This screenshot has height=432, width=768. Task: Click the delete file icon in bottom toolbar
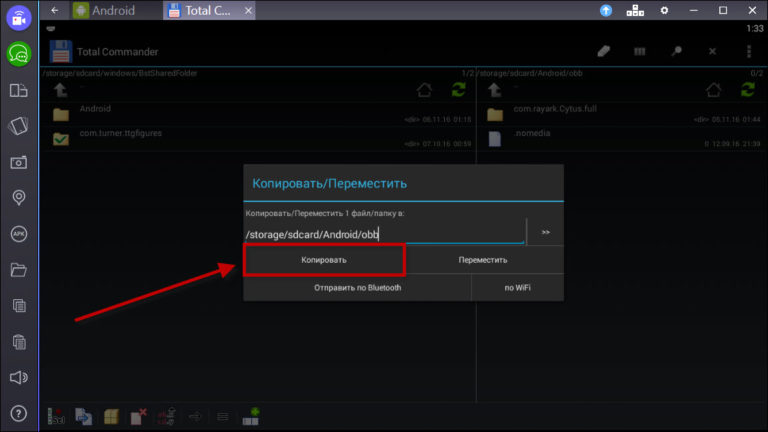[140, 414]
